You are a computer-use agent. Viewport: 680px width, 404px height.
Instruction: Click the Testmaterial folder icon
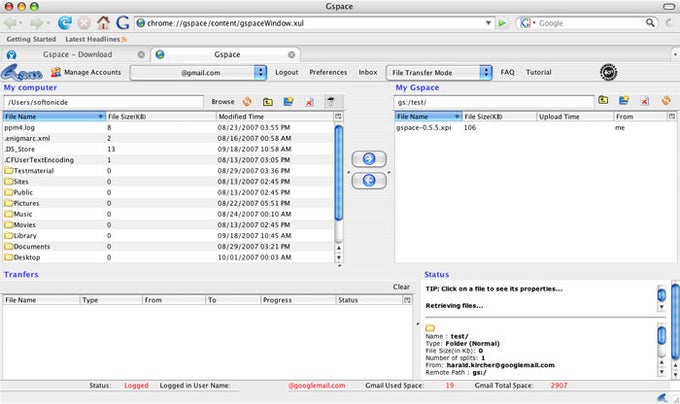(x=9, y=171)
